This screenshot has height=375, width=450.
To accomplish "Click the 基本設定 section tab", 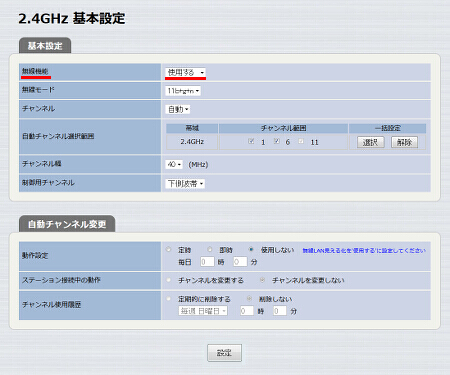I will click(x=45, y=46).
